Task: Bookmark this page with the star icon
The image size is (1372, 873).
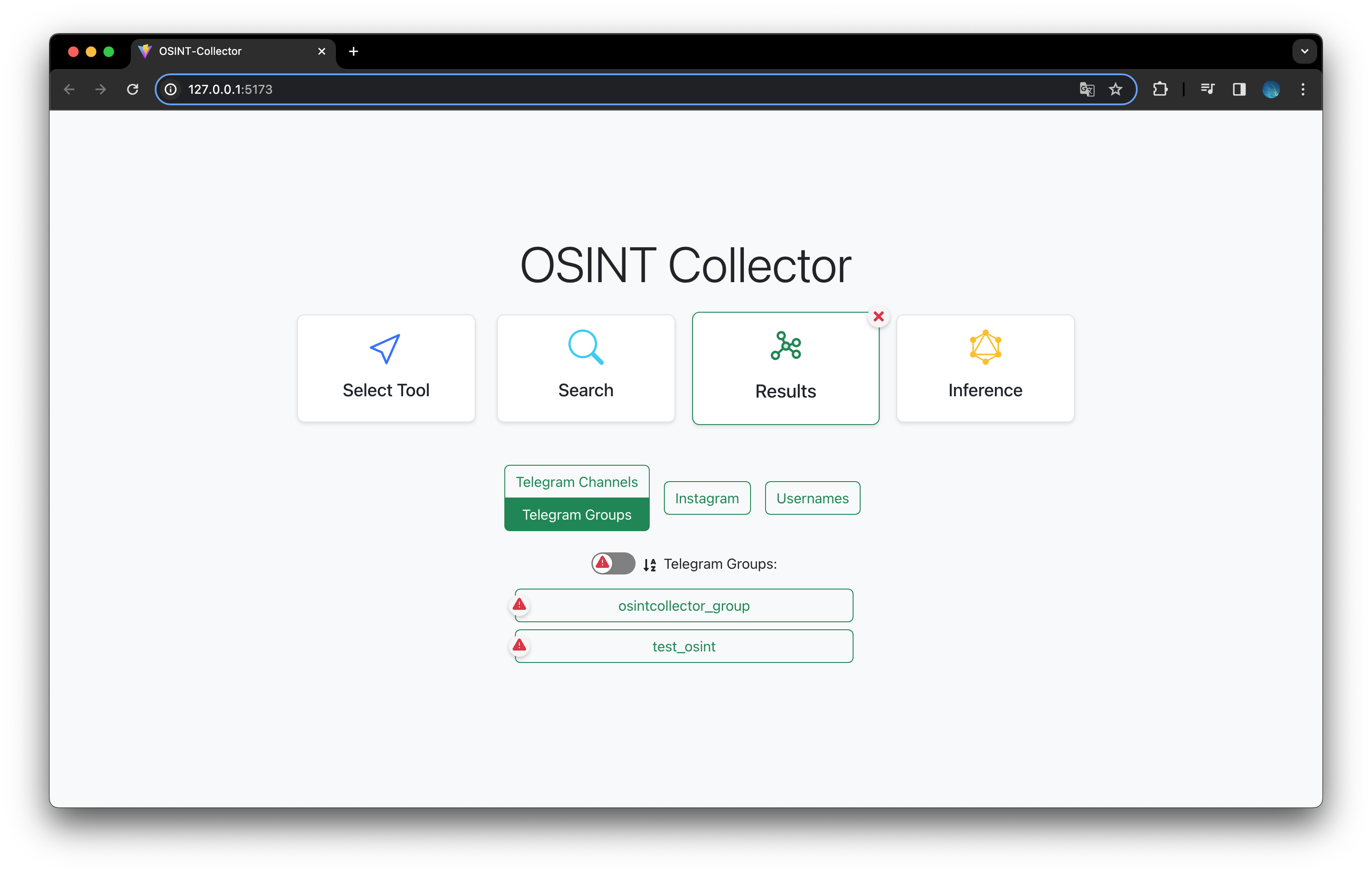Action: [1116, 89]
